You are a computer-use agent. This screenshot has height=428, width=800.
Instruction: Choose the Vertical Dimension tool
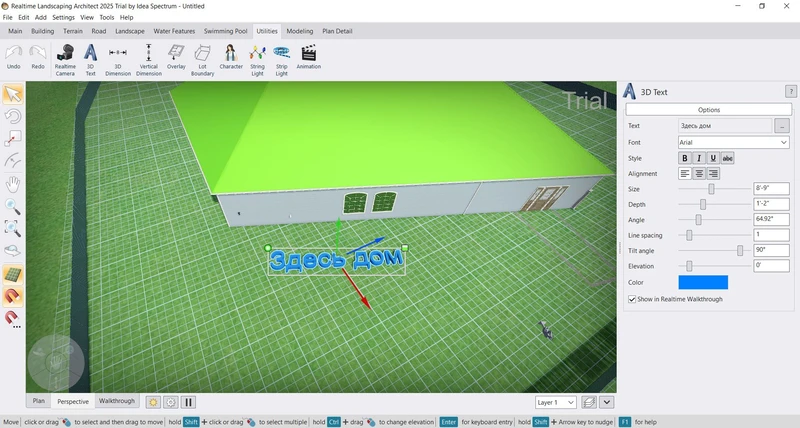[148, 57]
